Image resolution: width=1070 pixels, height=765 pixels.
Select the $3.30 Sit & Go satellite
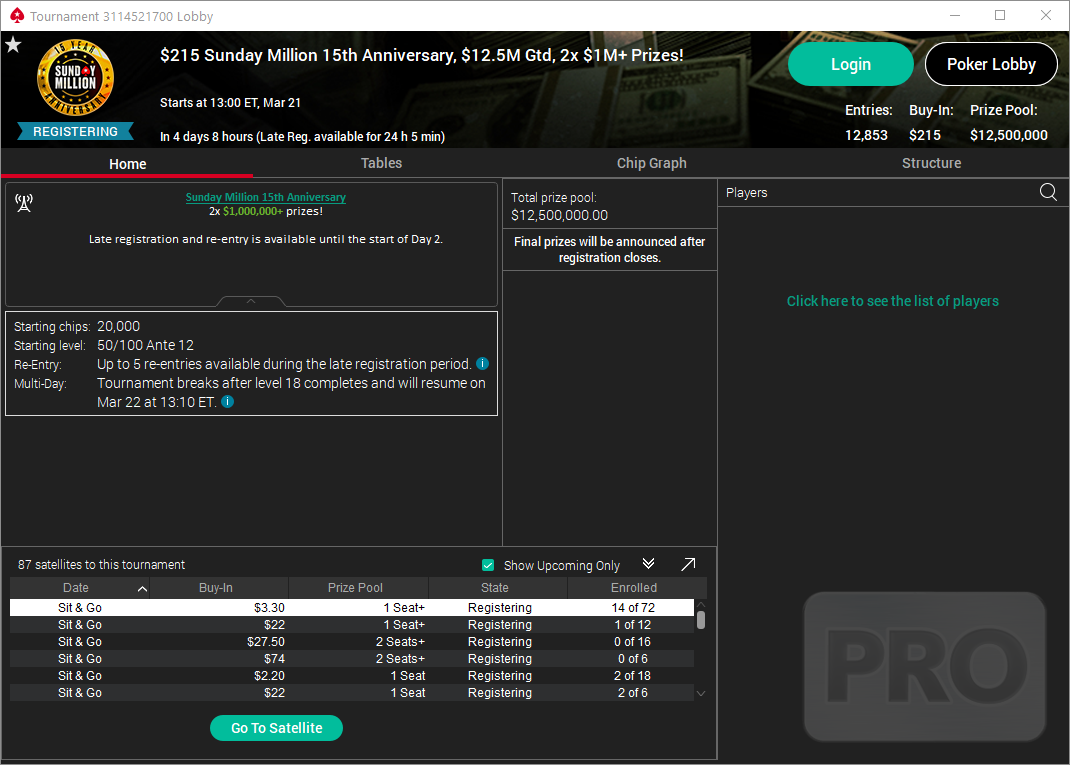point(351,607)
